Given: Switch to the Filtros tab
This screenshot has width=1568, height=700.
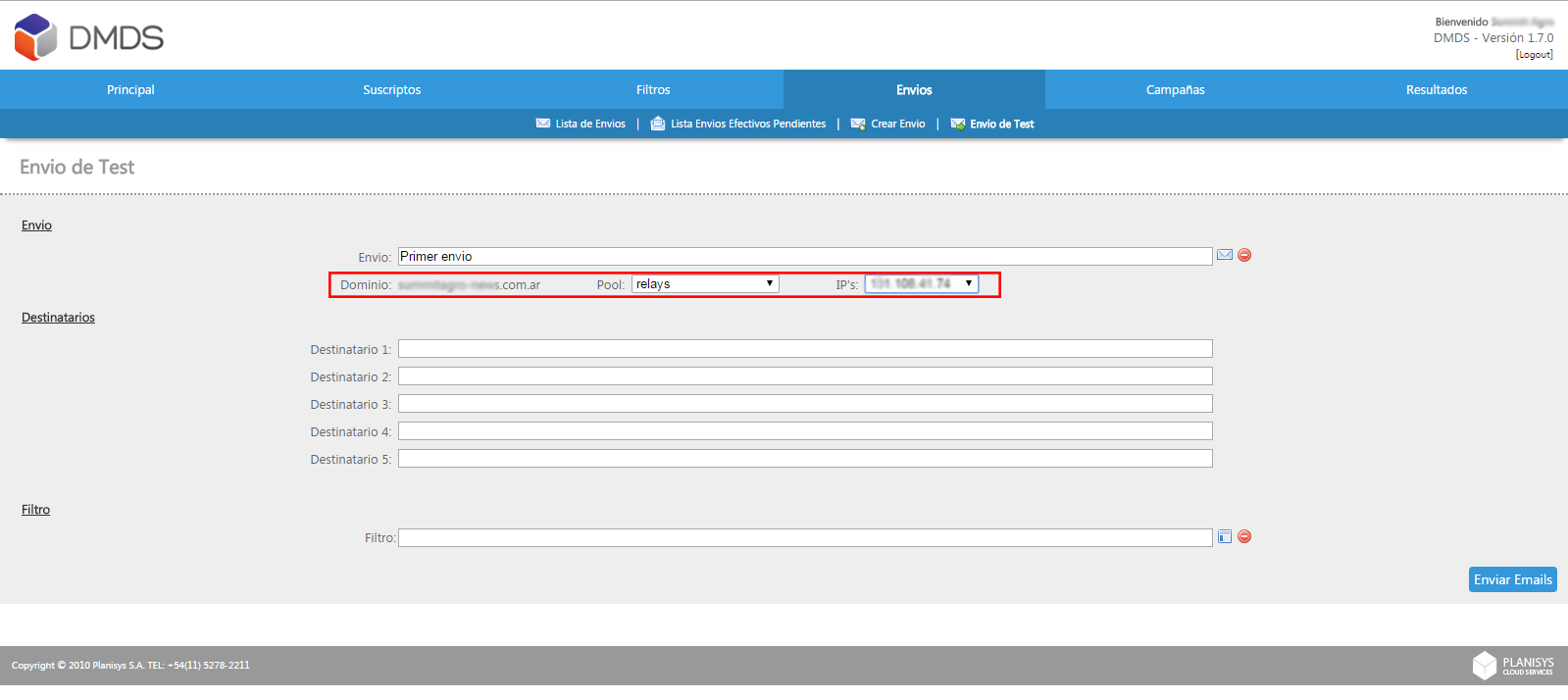Looking at the screenshot, I should tap(653, 89).
